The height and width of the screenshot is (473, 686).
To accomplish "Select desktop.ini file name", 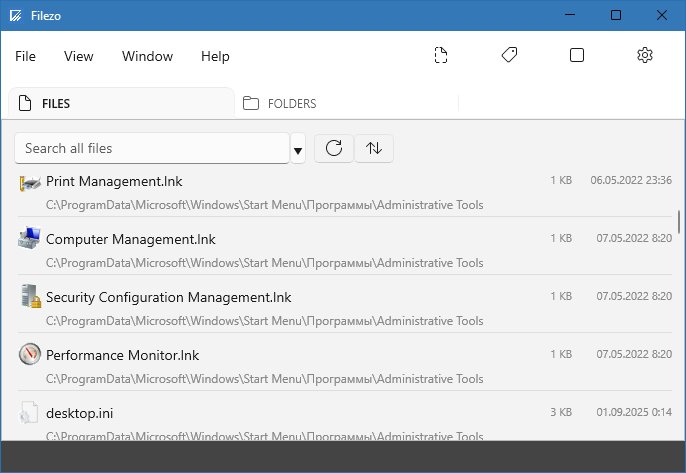I will coord(80,413).
